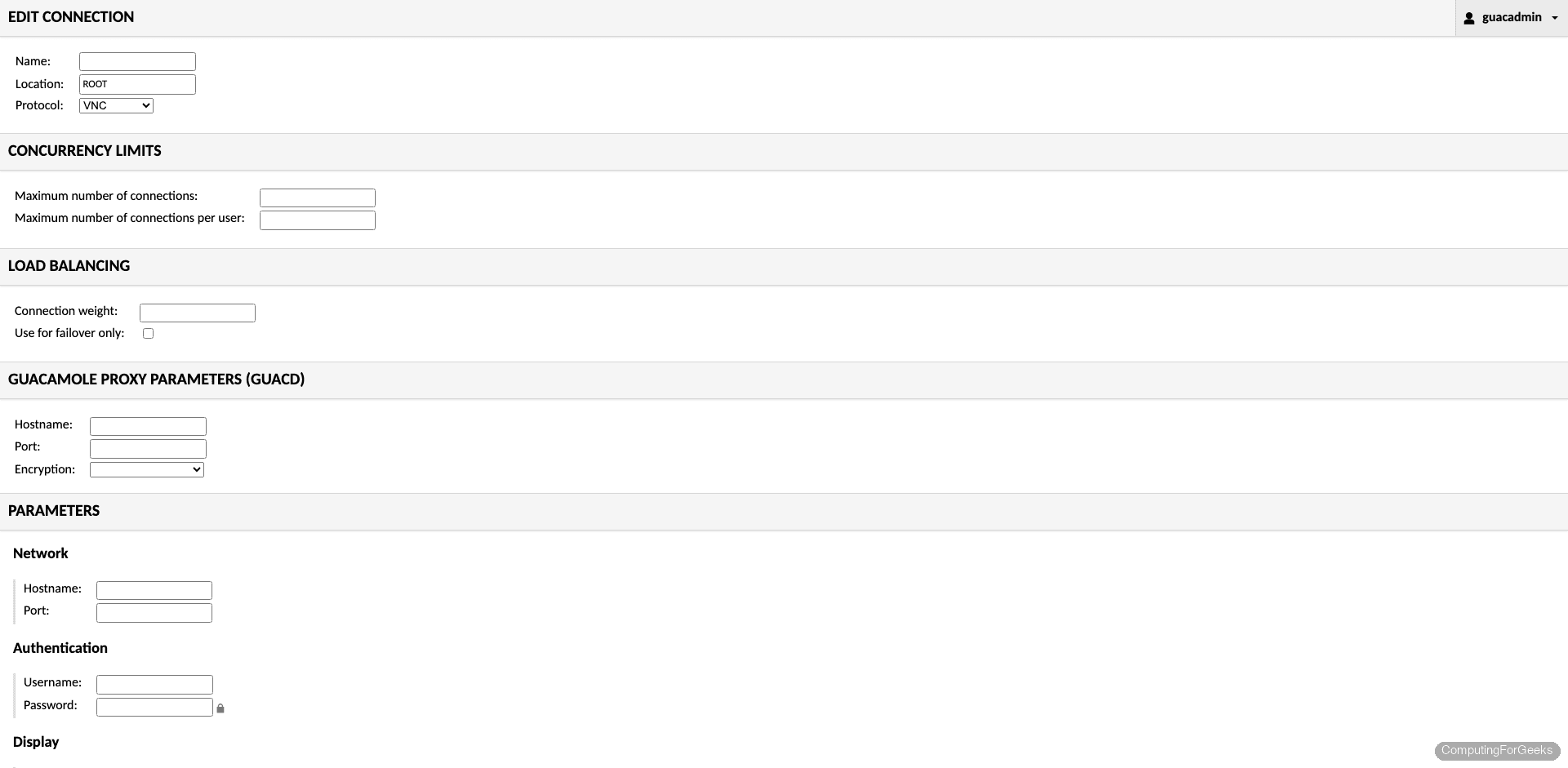Open the guacadmin user menu
Viewport: 1568px width, 768px height.
[1512, 17]
